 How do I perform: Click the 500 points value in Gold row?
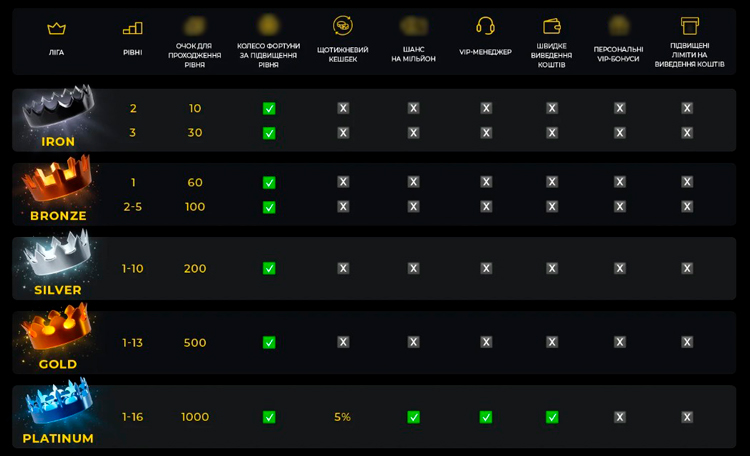tap(195, 343)
